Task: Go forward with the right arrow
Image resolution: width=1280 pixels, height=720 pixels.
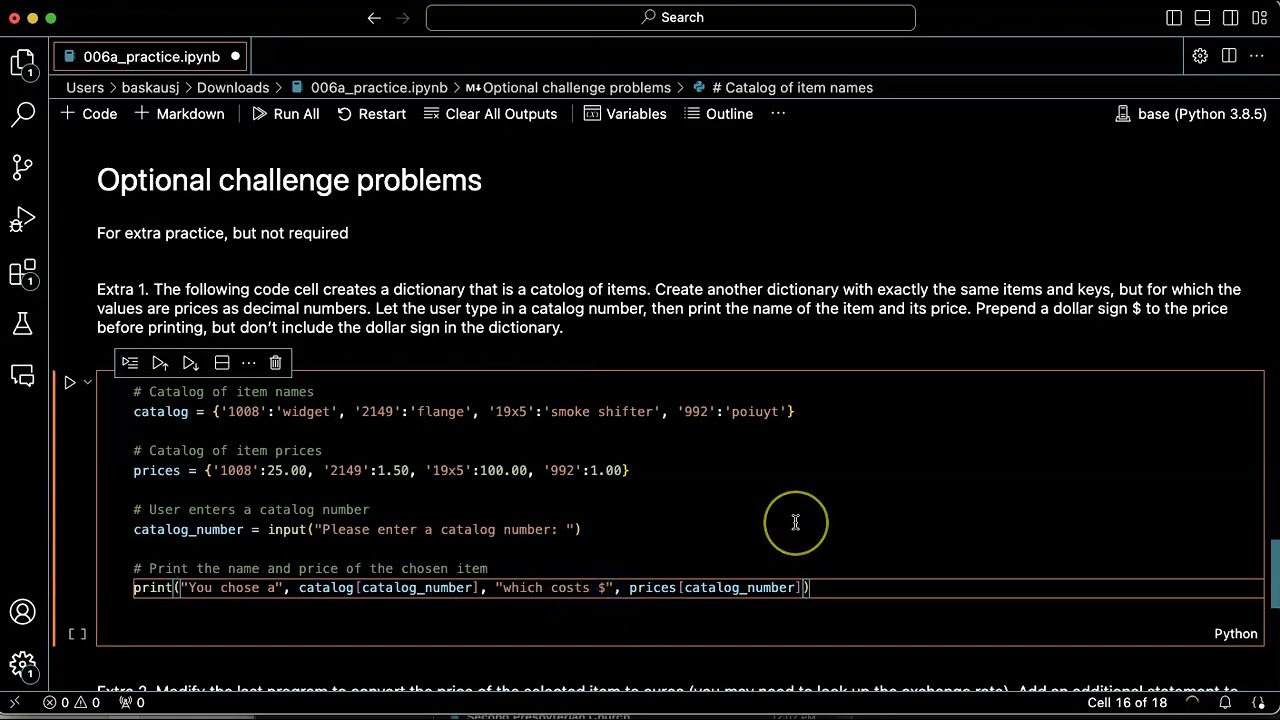Action: pyautogui.click(x=404, y=18)
